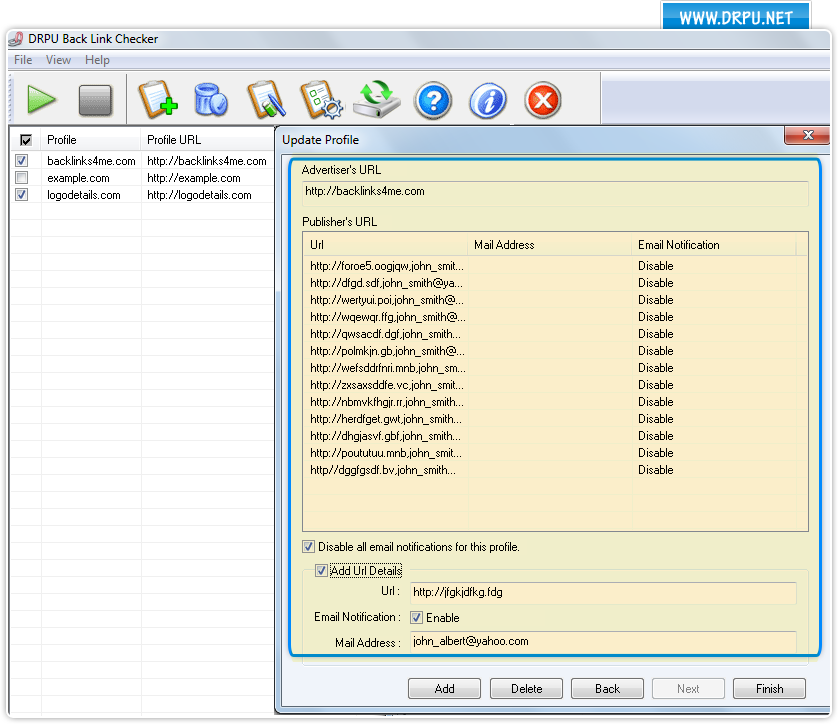Image resolution: width=838 pixels, height=724 pixels.
Task: Open the View menu
Action: [x=58, y=60]
